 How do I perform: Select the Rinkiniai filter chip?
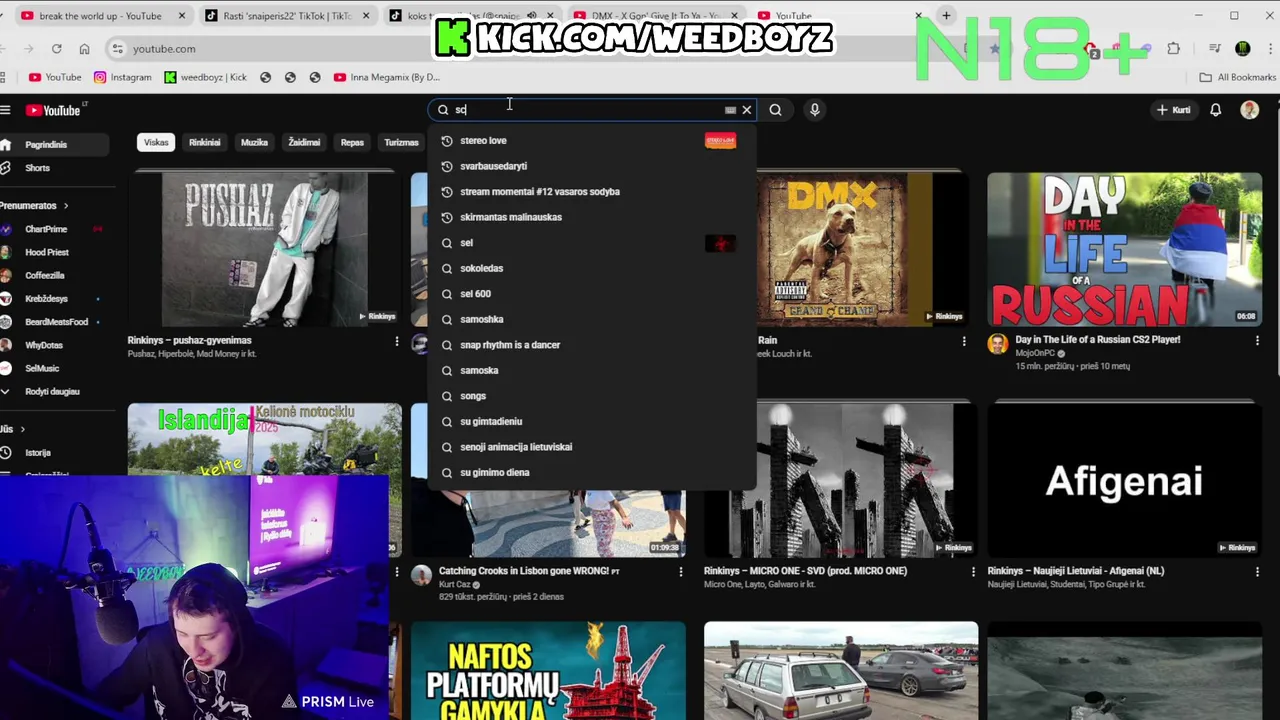pyautogui.click(x=205, y=143)
